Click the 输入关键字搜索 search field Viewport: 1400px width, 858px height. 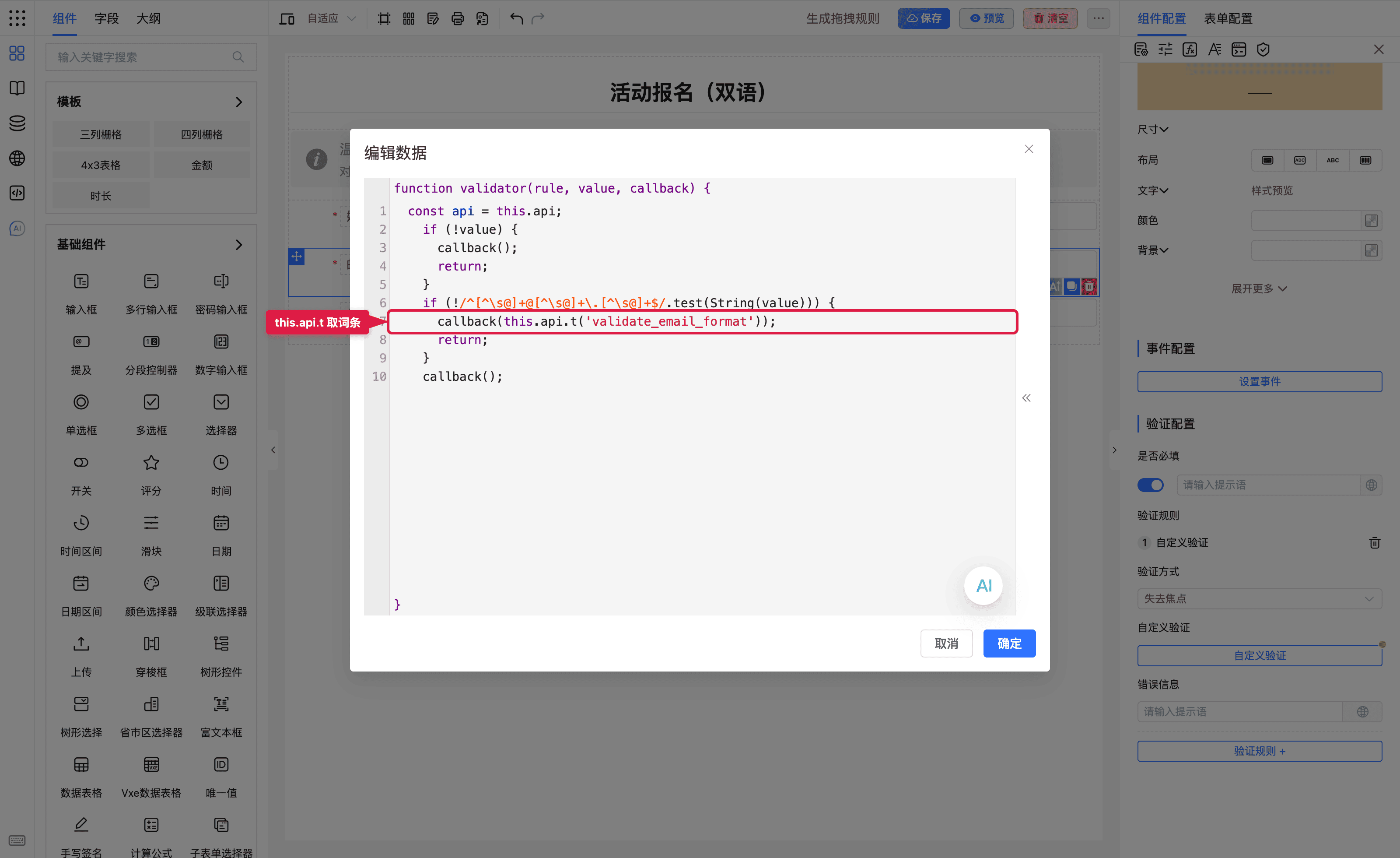(x=151, y=57)
